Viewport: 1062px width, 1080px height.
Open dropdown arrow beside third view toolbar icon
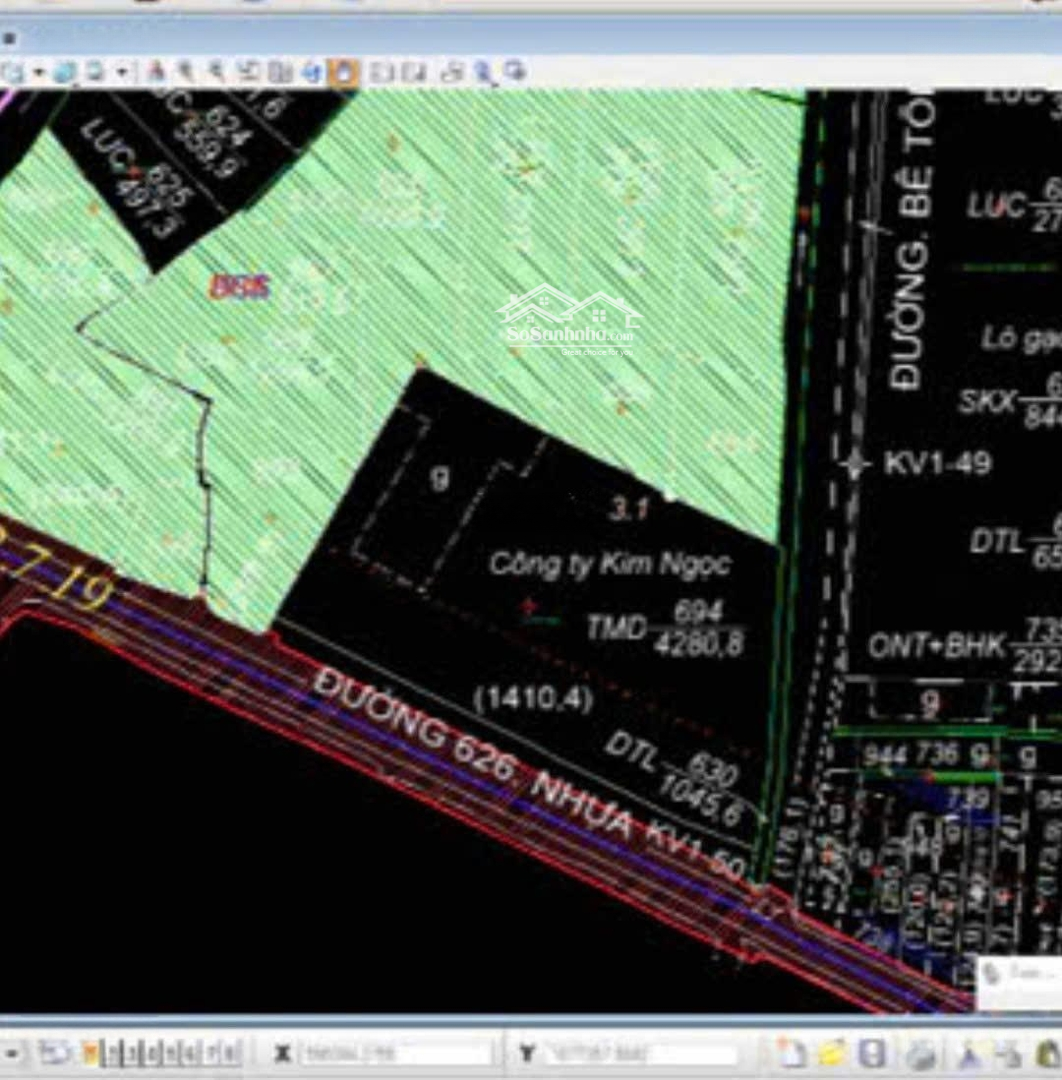point(121,72)
